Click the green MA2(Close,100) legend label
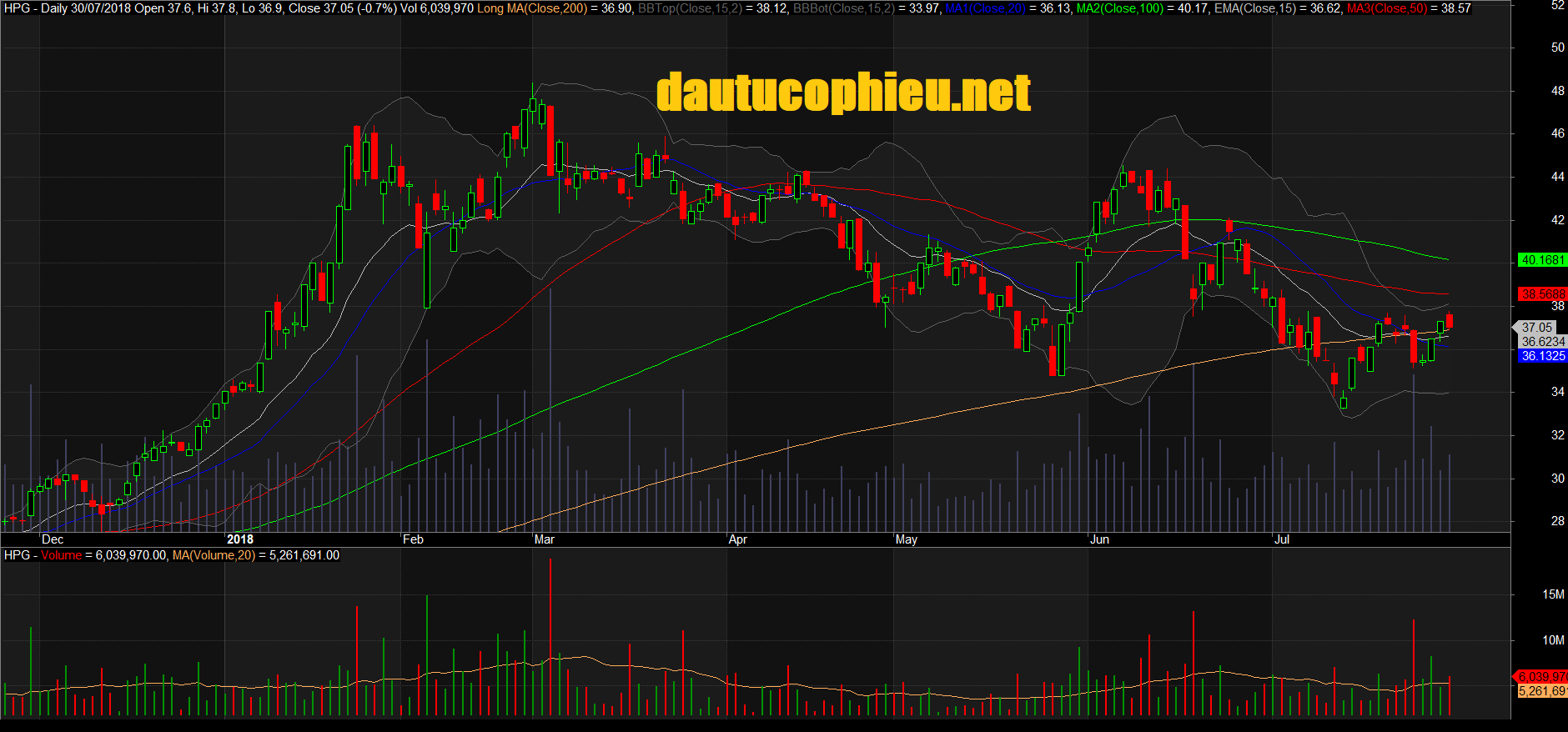Image resolution: width=1568 pixels, height=732 pixels. [1119, 8]
